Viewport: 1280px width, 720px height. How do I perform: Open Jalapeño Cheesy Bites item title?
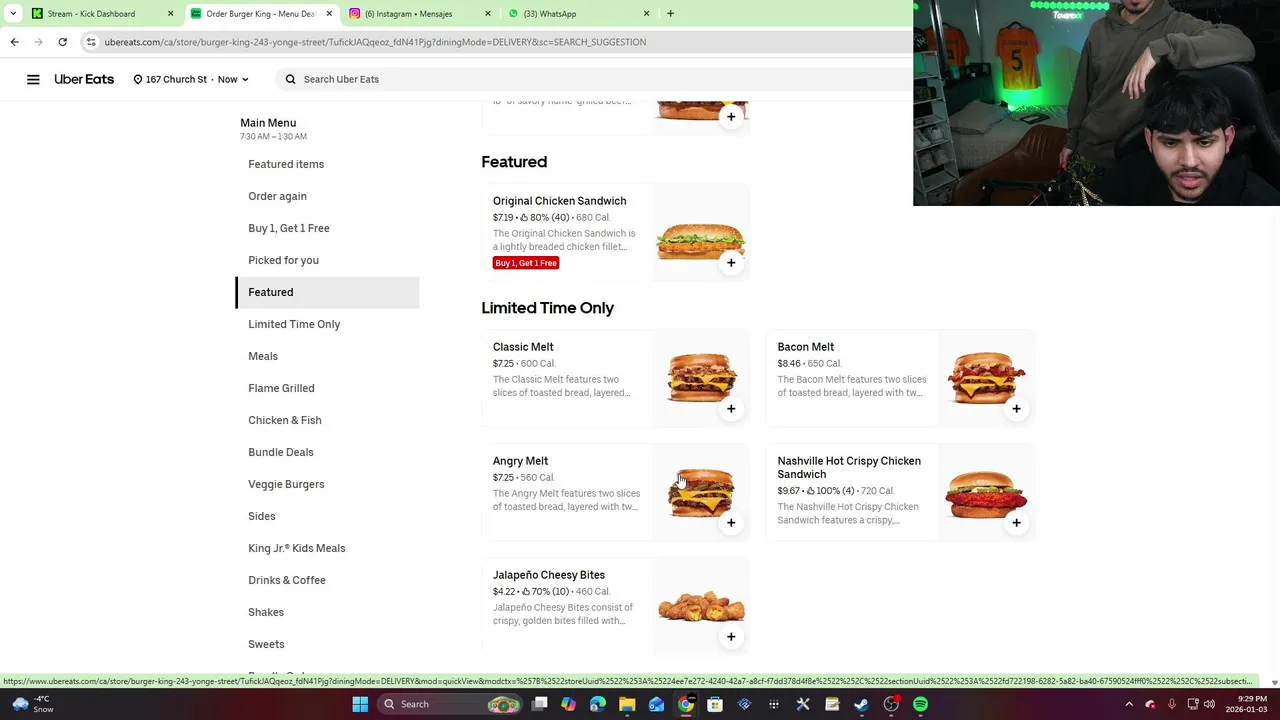[x=548, y=575]
